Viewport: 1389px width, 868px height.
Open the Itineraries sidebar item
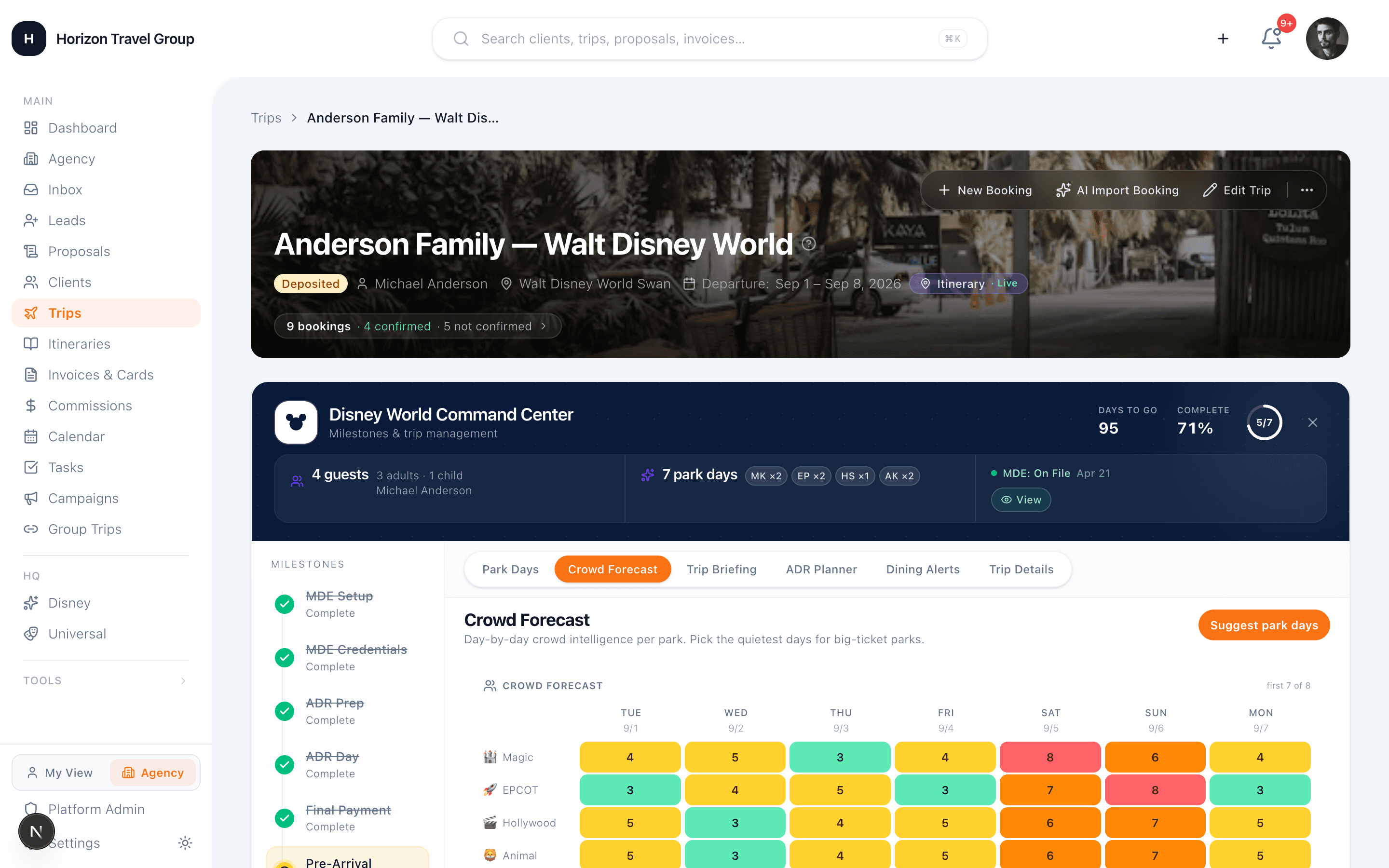point(106,344)
